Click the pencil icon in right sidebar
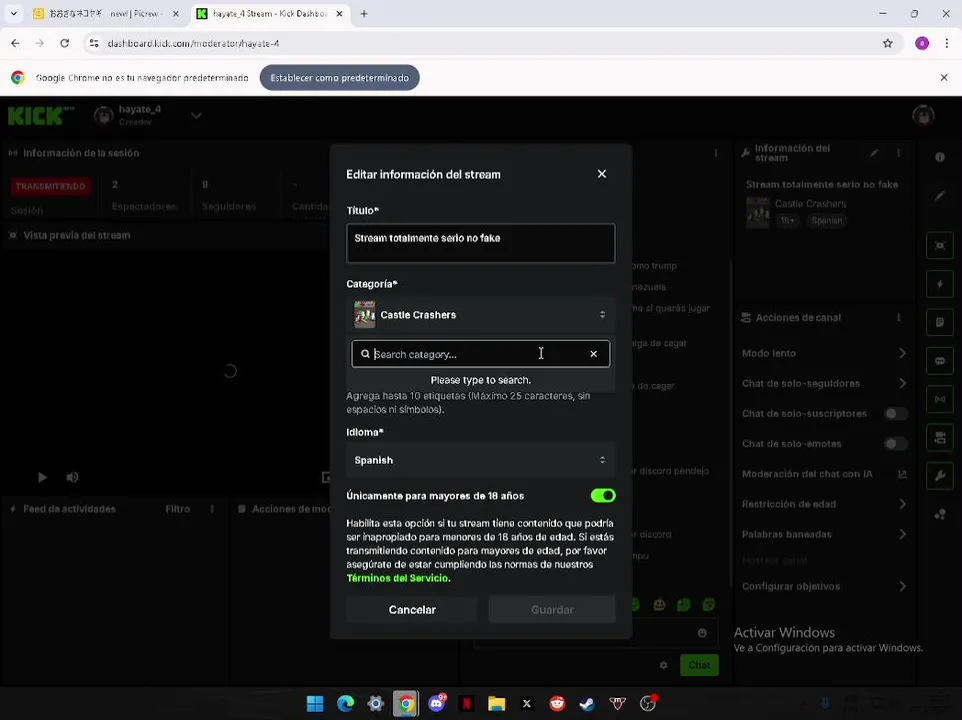 coord(939,196)
